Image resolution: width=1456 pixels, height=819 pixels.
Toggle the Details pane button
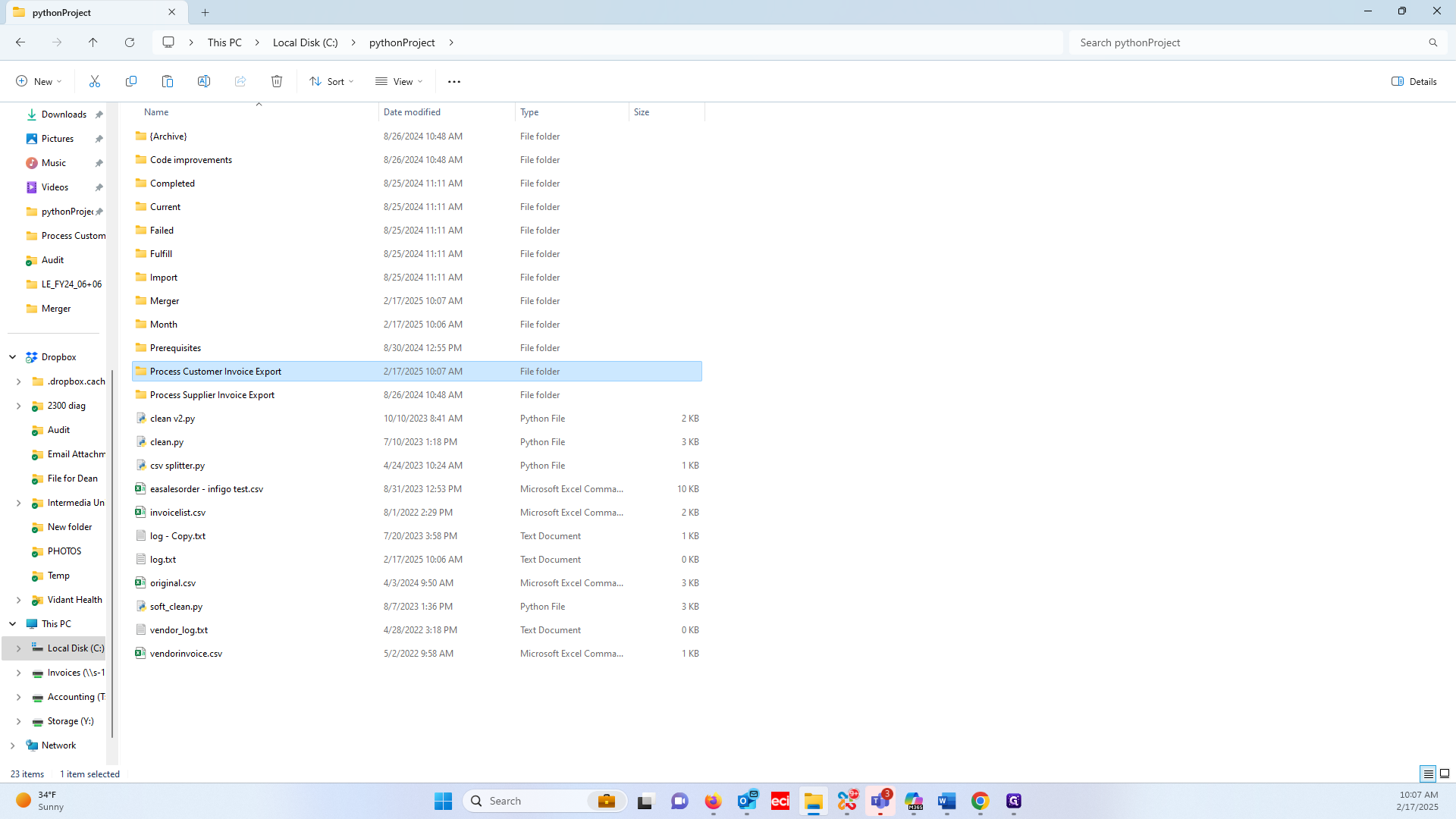click(1414, 81)
